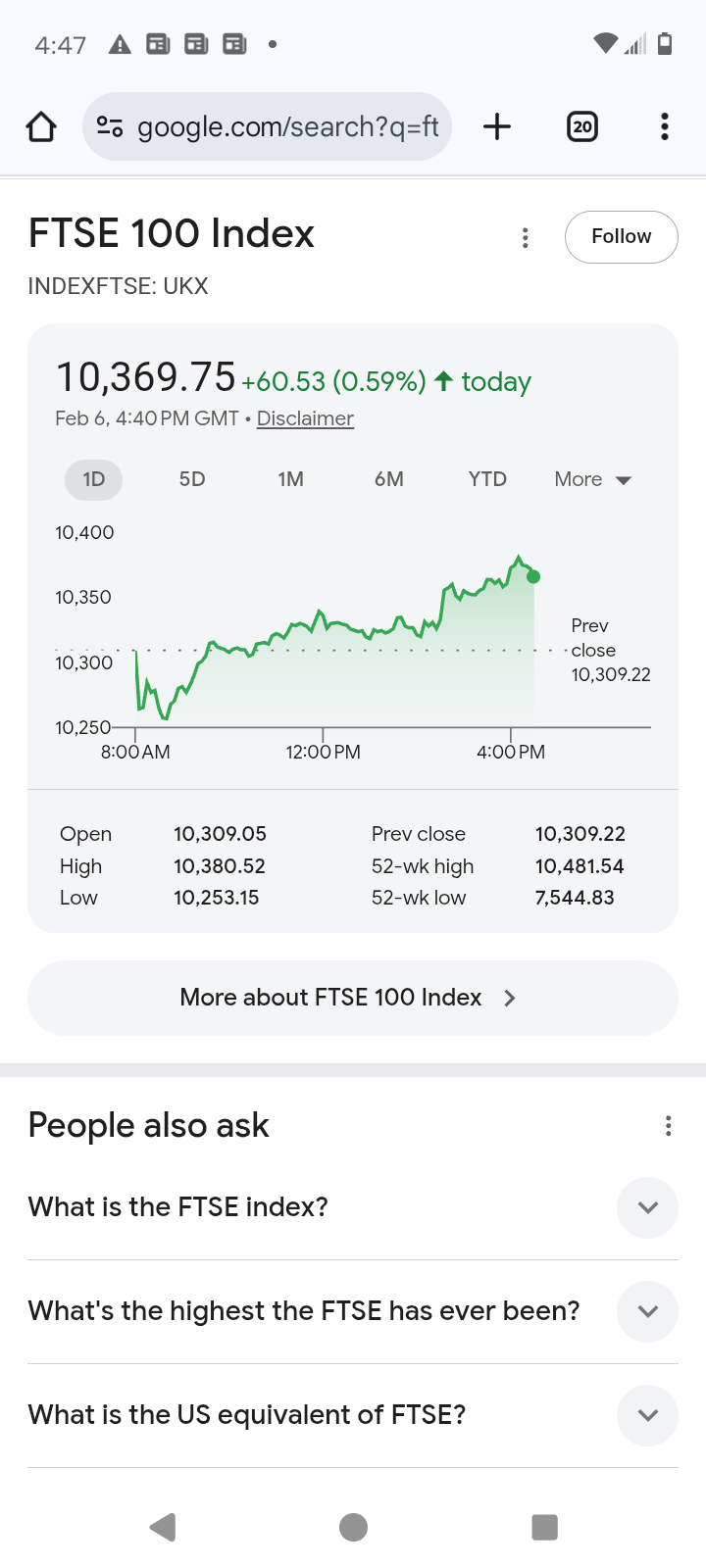Tap the site info icon in address bar
The height and width of the screenshot is (1568, 706).
pos(110,126)
